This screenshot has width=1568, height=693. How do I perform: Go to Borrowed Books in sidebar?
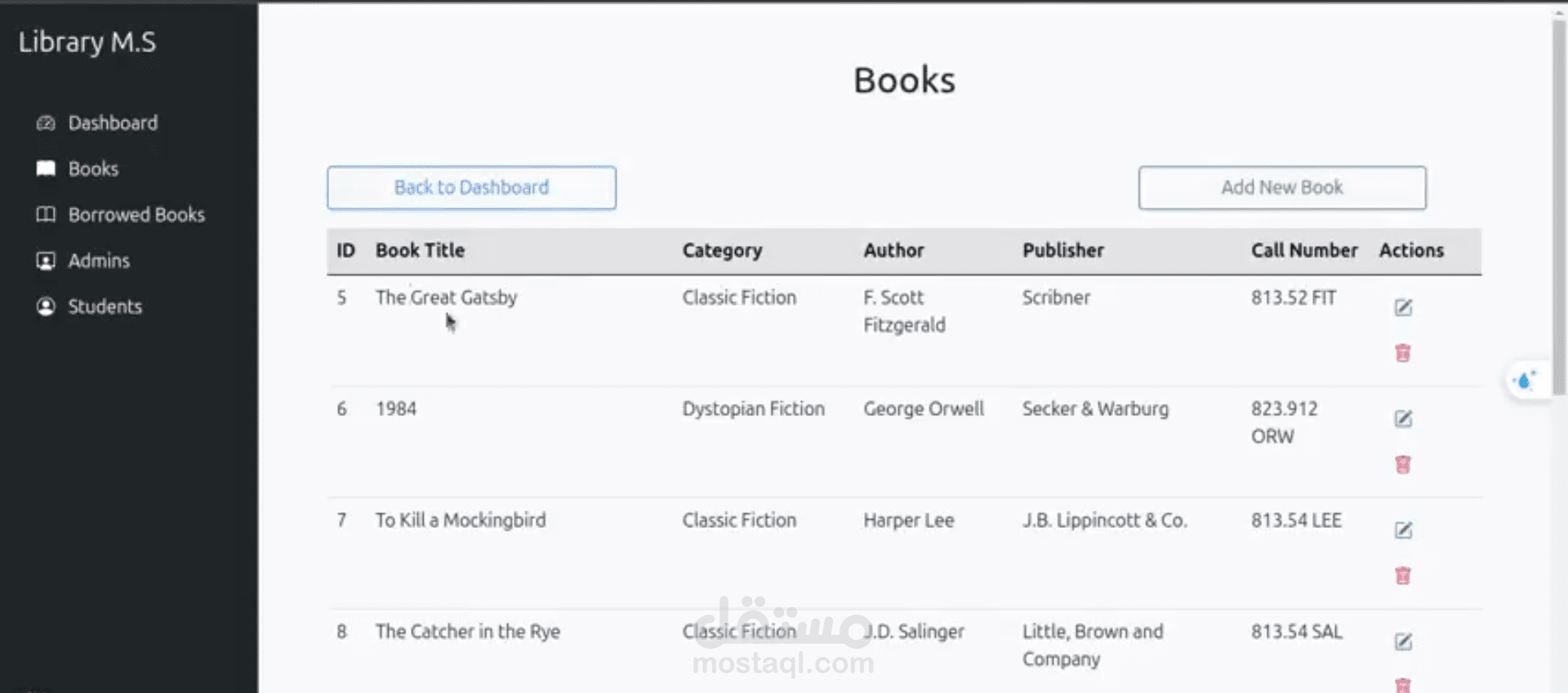coord(136,215)
